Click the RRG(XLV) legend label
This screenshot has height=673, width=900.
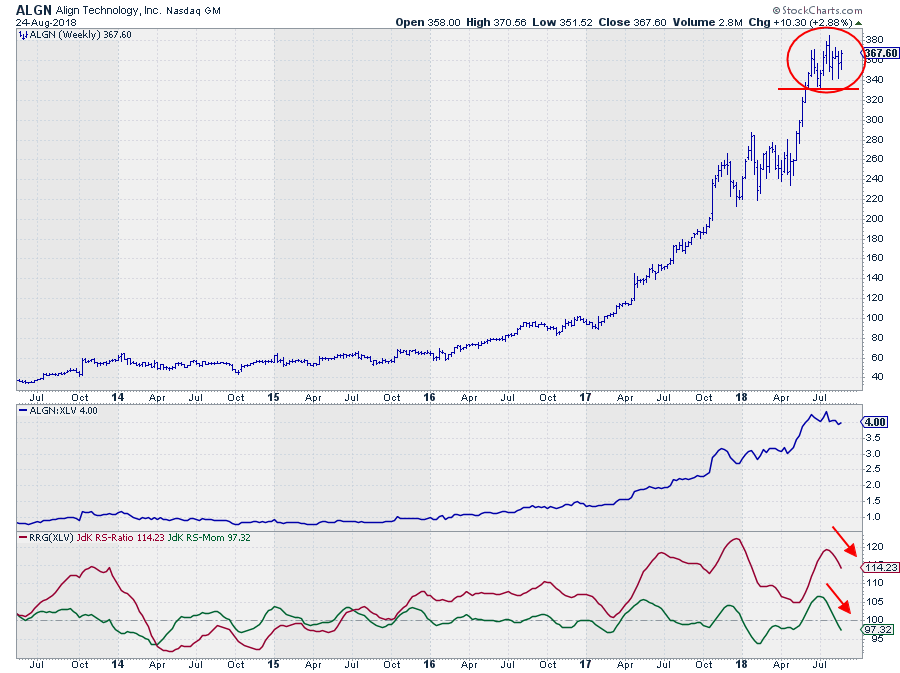pos(52,538)
